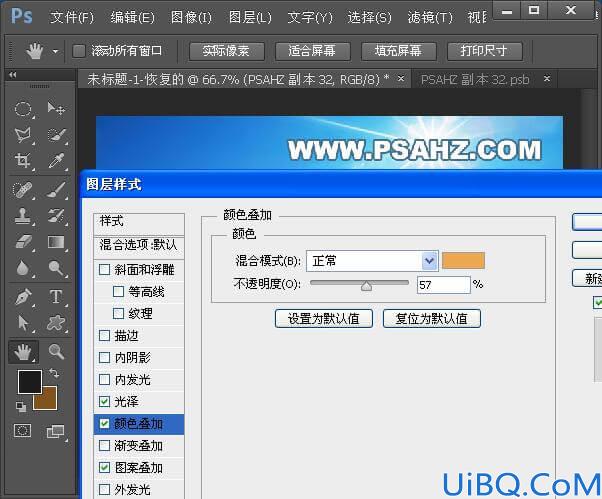Click the Fill Screen (填充屏幕) button
The height and width of the screenshot is (499, 602).
point(399,51)
